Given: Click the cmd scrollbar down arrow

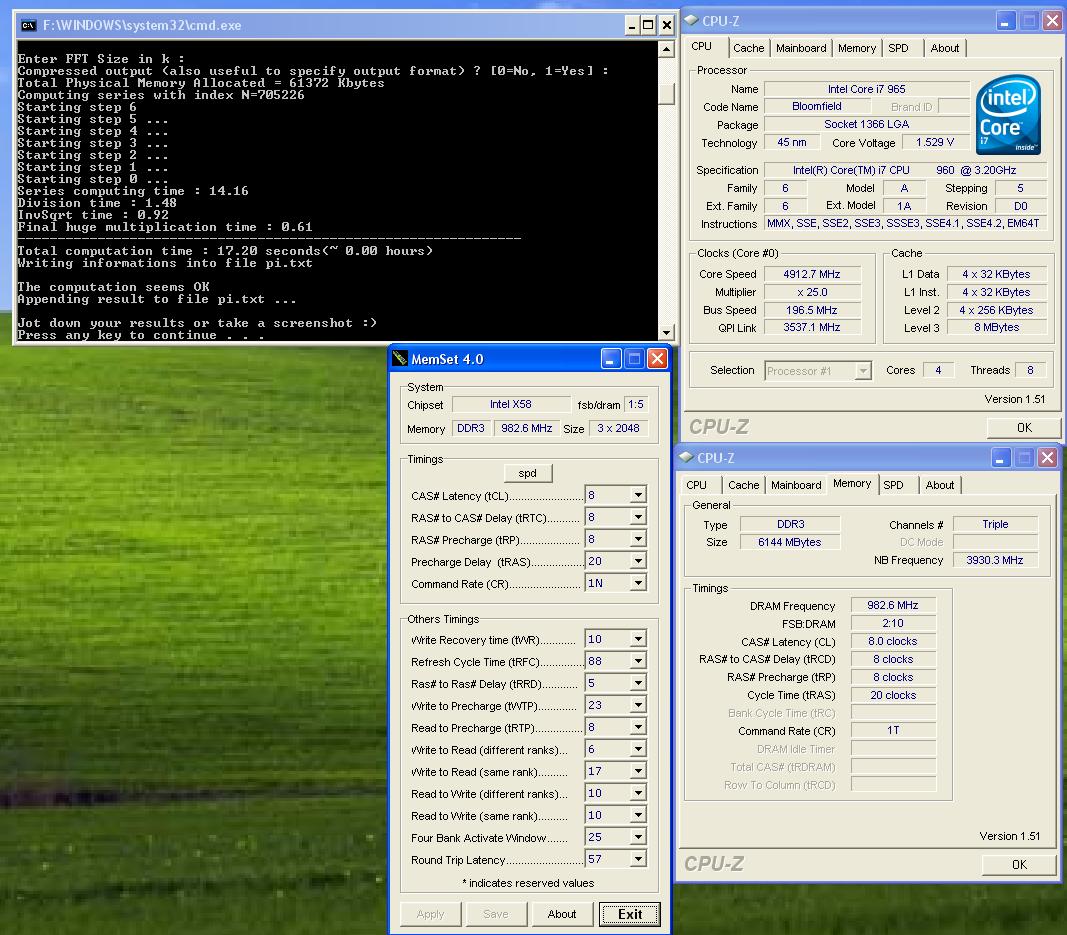Looking at the screenshot, I should pos(666,333).
